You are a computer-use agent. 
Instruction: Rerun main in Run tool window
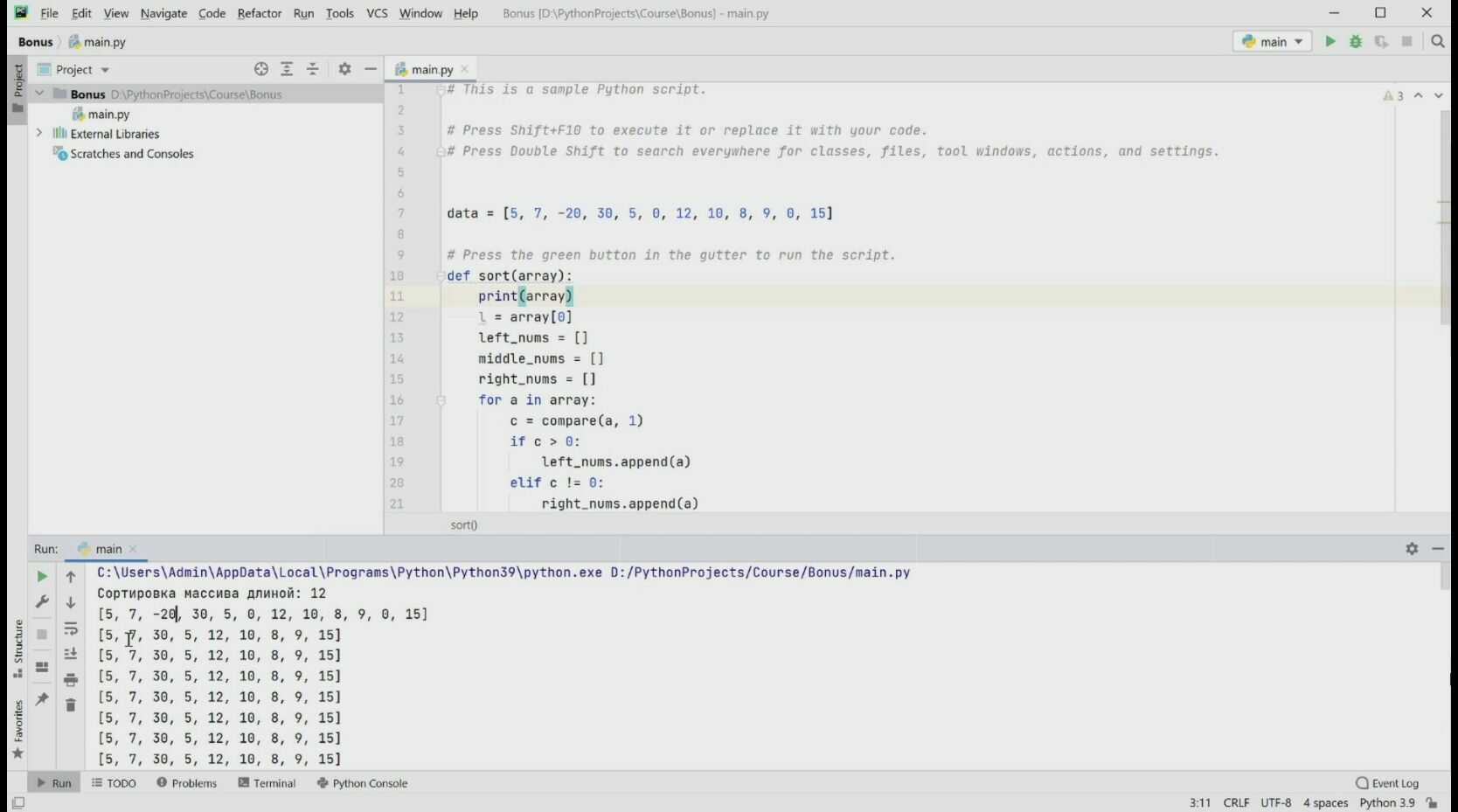[x=42, y=577]
